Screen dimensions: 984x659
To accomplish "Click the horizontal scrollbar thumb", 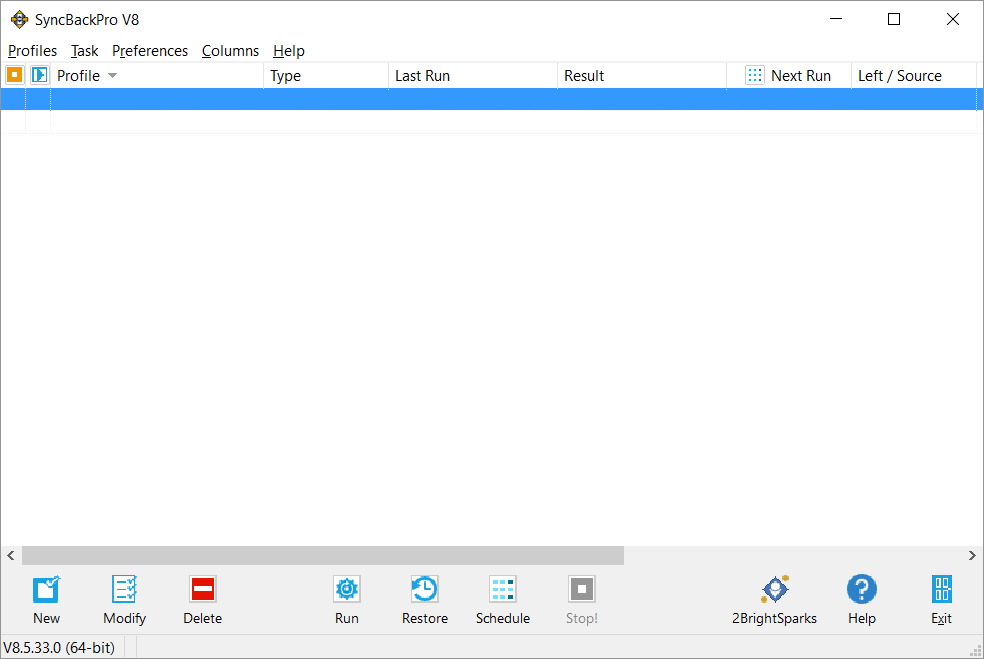I will click(x=323, y=555).
